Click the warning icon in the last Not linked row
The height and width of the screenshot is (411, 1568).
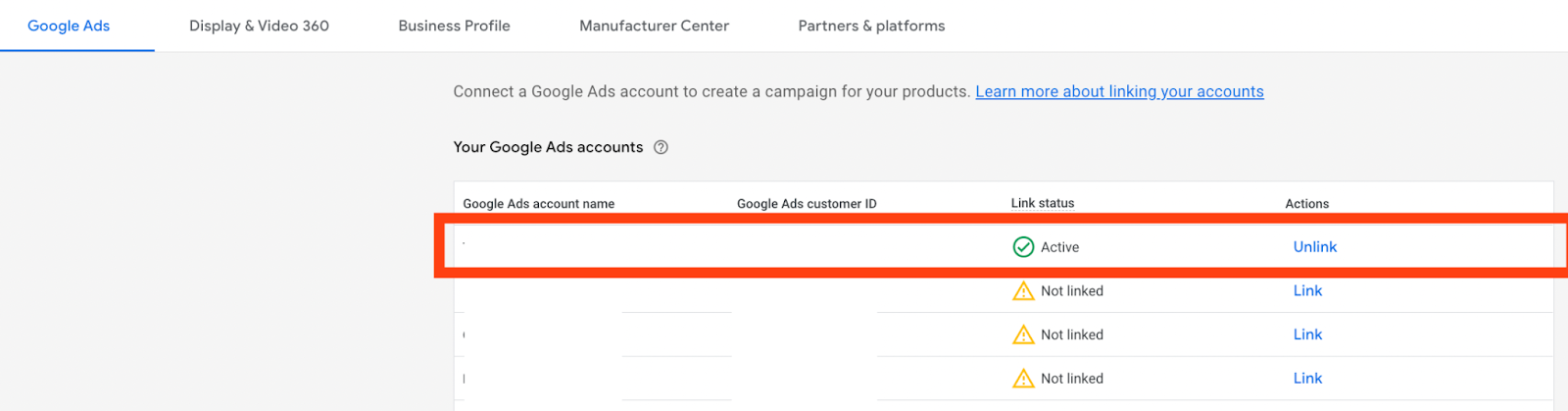[x=1023, y=379]
